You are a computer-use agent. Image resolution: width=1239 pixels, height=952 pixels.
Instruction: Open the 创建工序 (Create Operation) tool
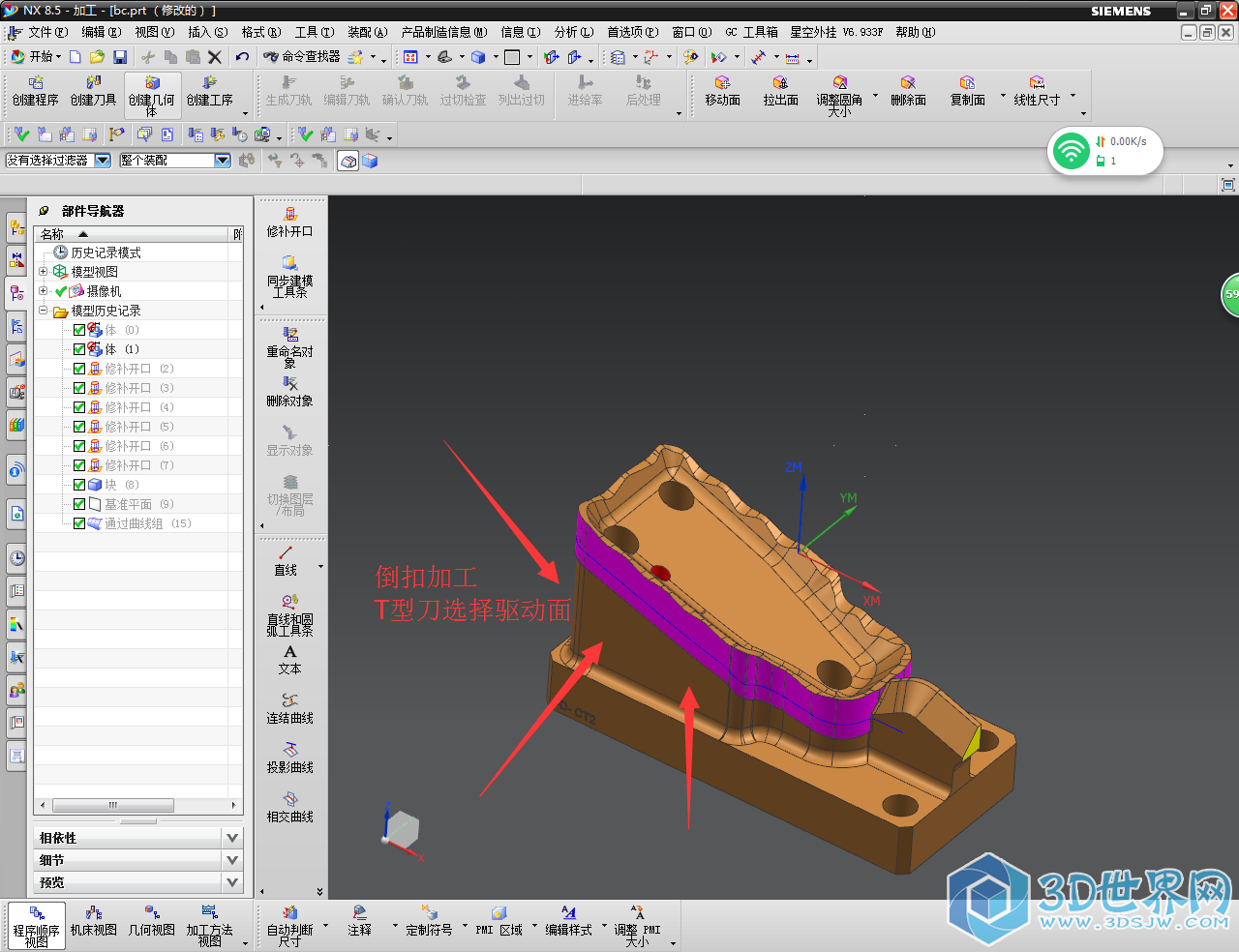pos(210,91)
